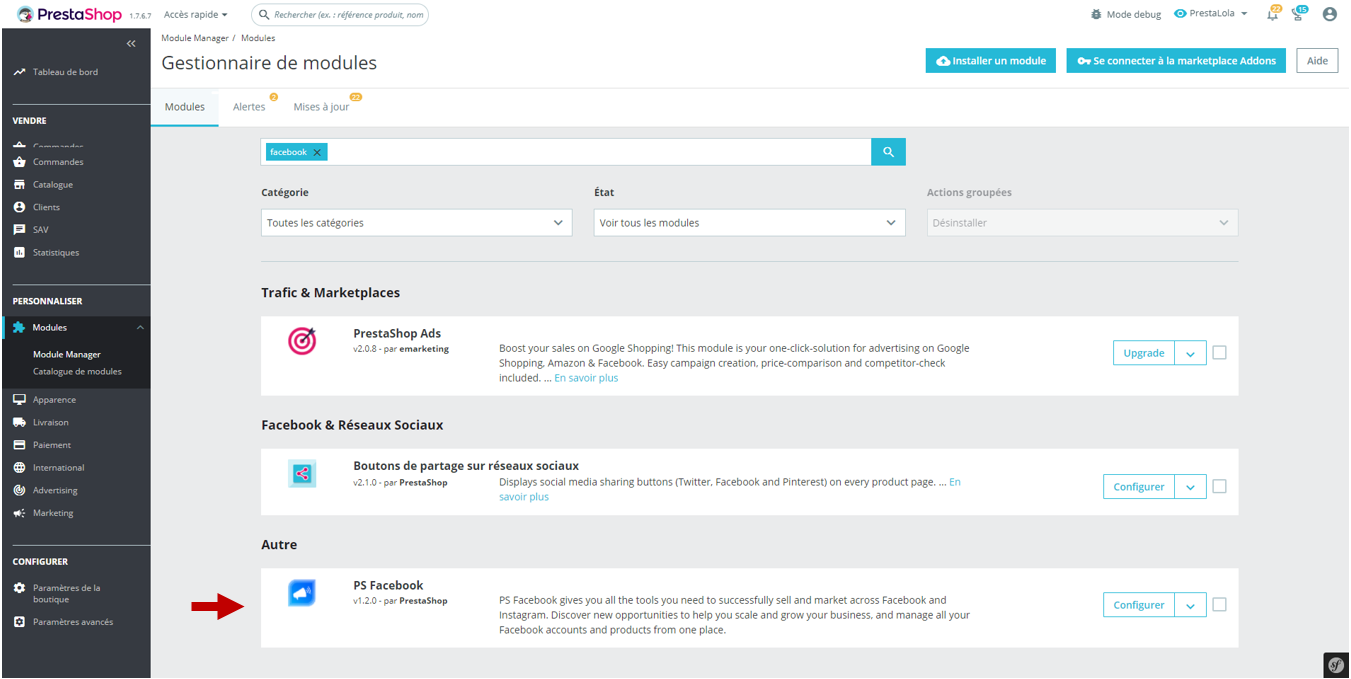
Task: Click Se connecter à la marketplace Addons
Action: (x=1176, y=61)
